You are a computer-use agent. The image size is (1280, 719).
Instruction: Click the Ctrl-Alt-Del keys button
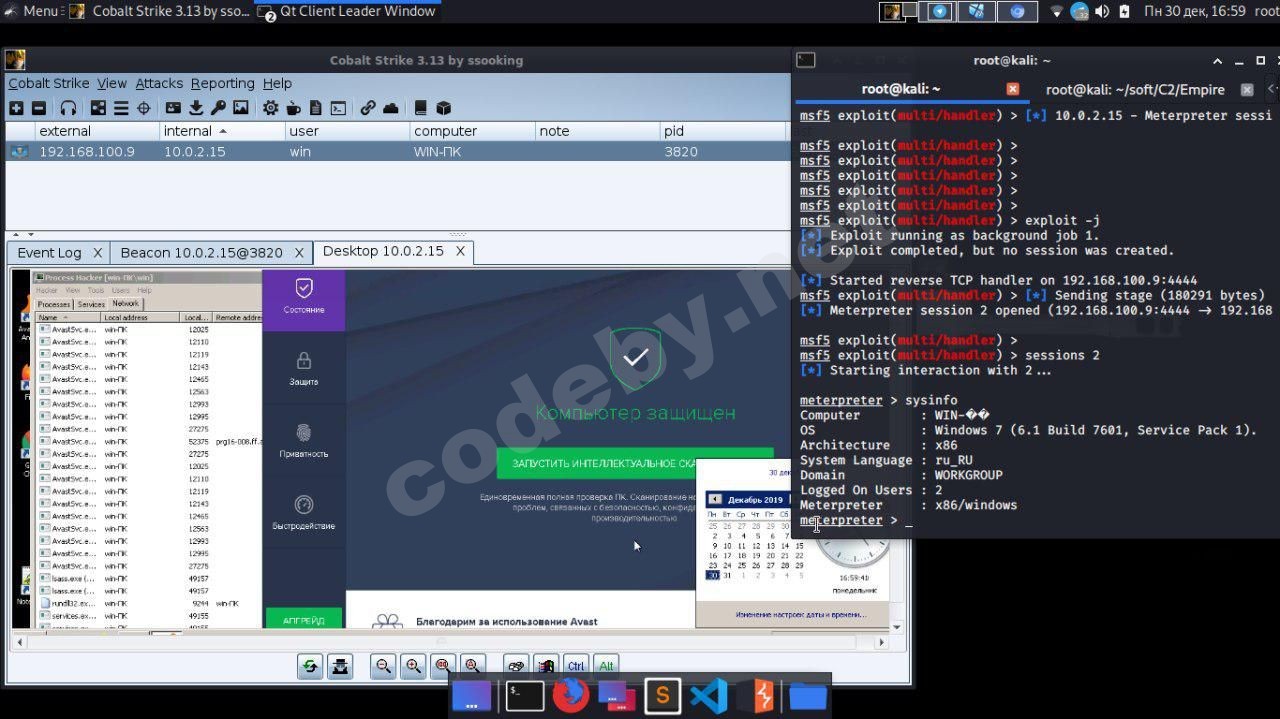516,666
